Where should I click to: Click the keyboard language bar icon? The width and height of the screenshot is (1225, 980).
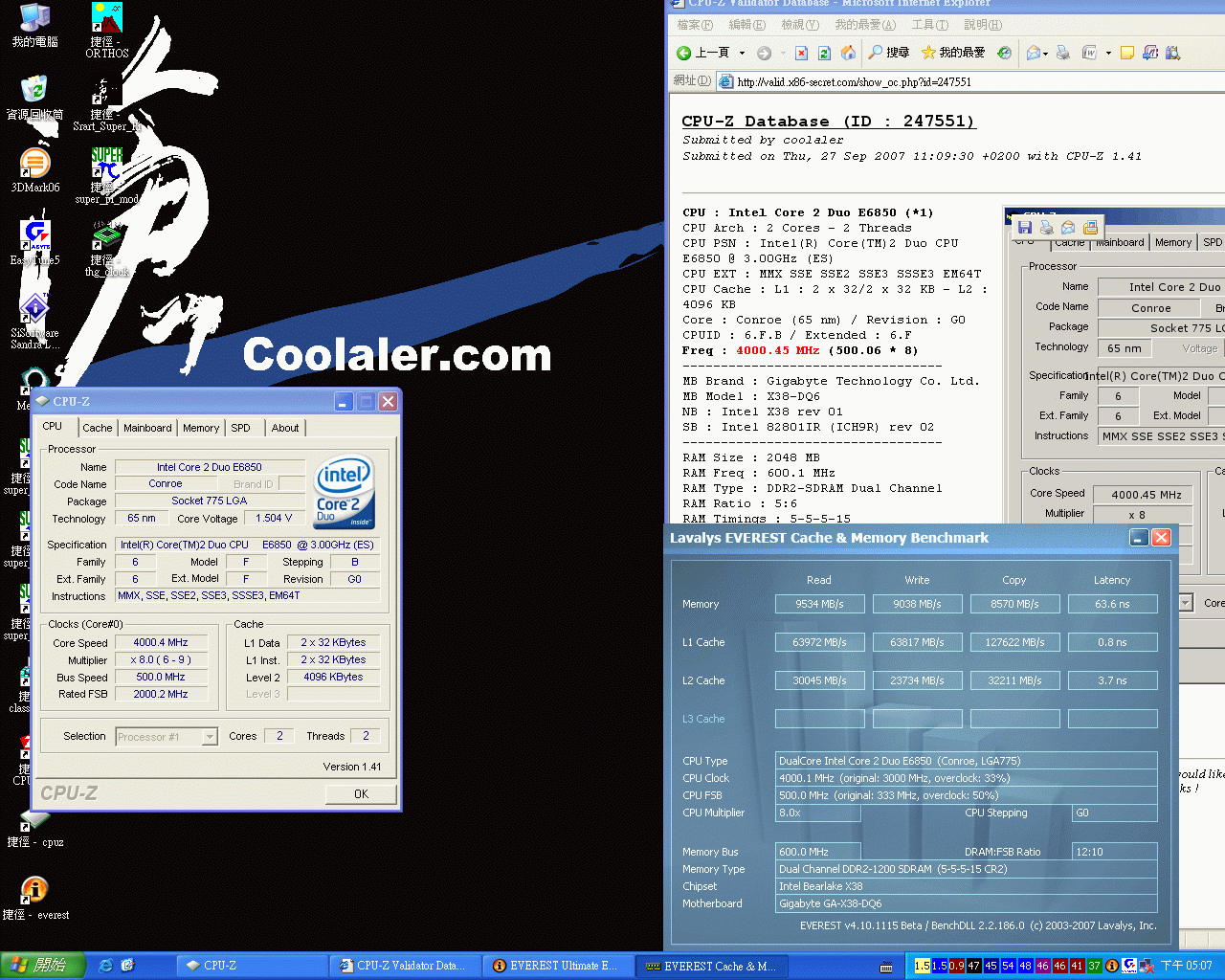[x=886, y=967]
